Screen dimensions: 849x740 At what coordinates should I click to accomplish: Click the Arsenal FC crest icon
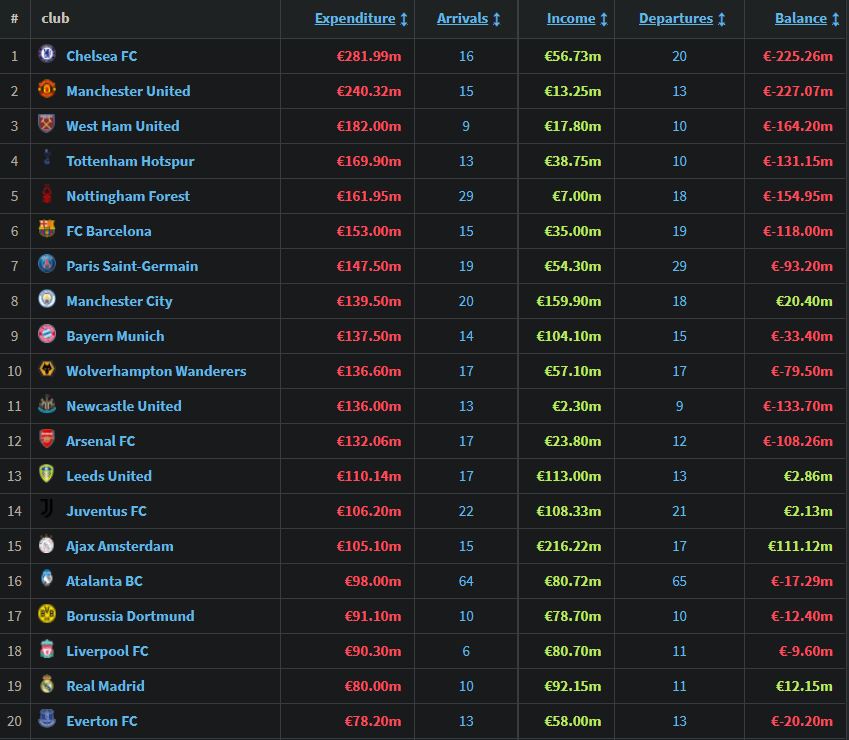click(x=47, y=441)
